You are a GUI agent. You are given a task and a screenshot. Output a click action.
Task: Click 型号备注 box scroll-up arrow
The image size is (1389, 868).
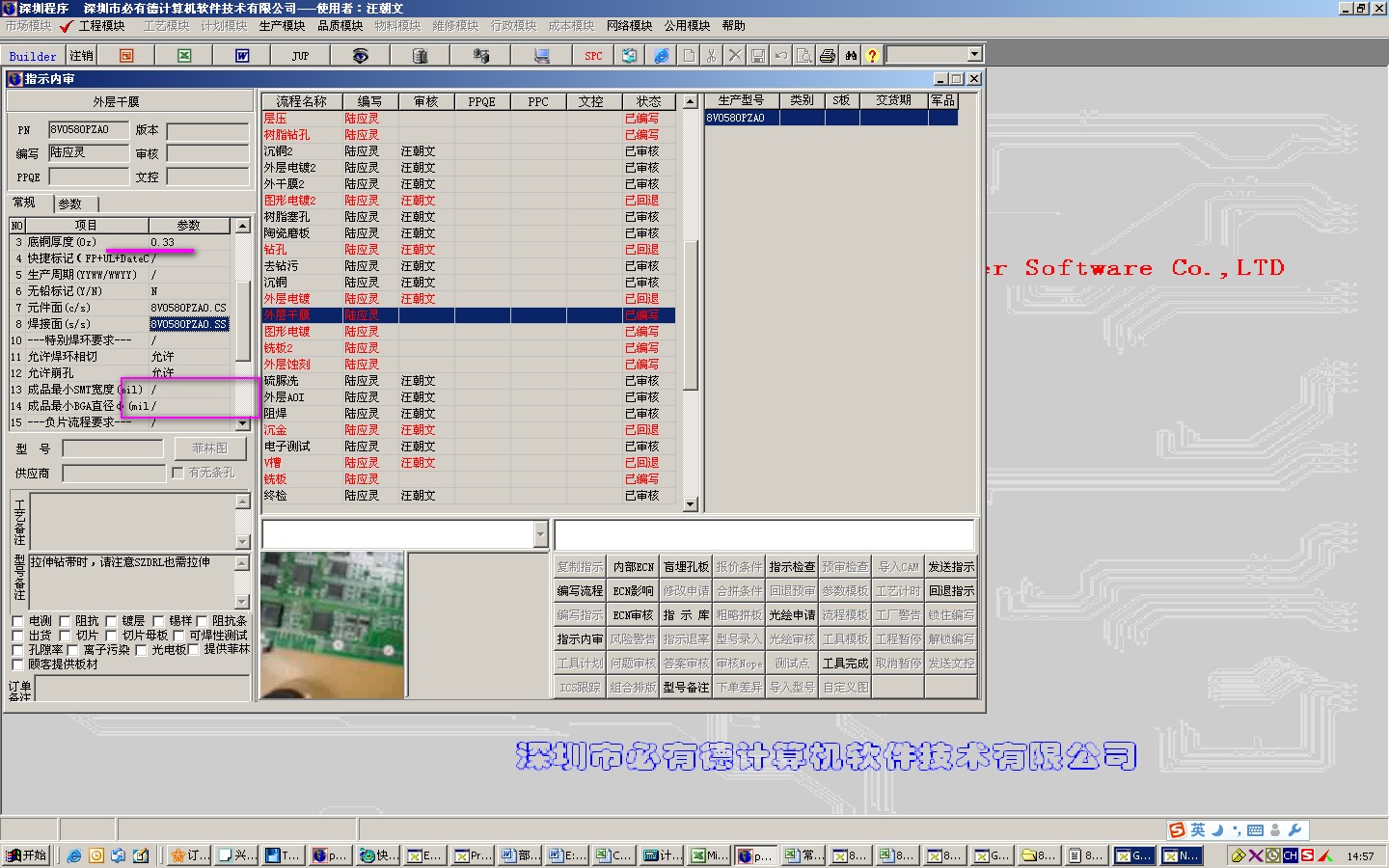pyautogui.click(x=242, y=562)
